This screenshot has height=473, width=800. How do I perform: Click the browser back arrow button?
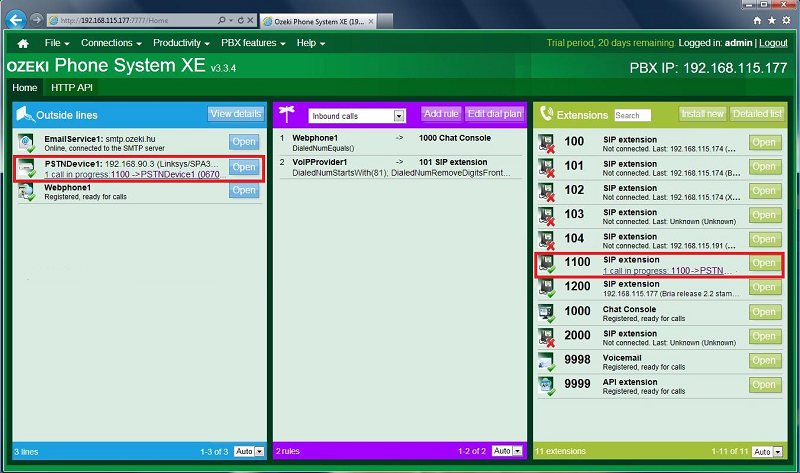14,19
